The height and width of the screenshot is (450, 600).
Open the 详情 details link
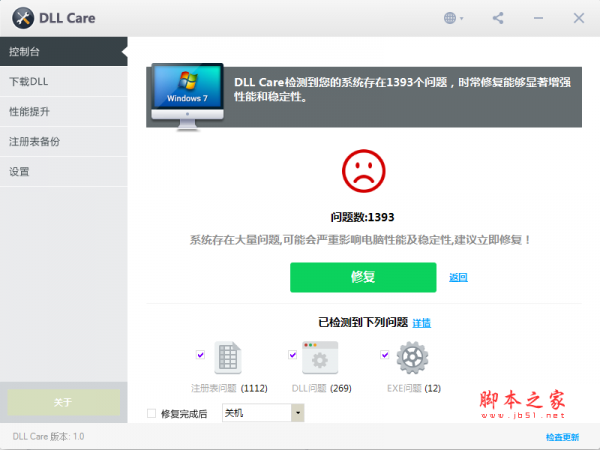pos(422,323)
